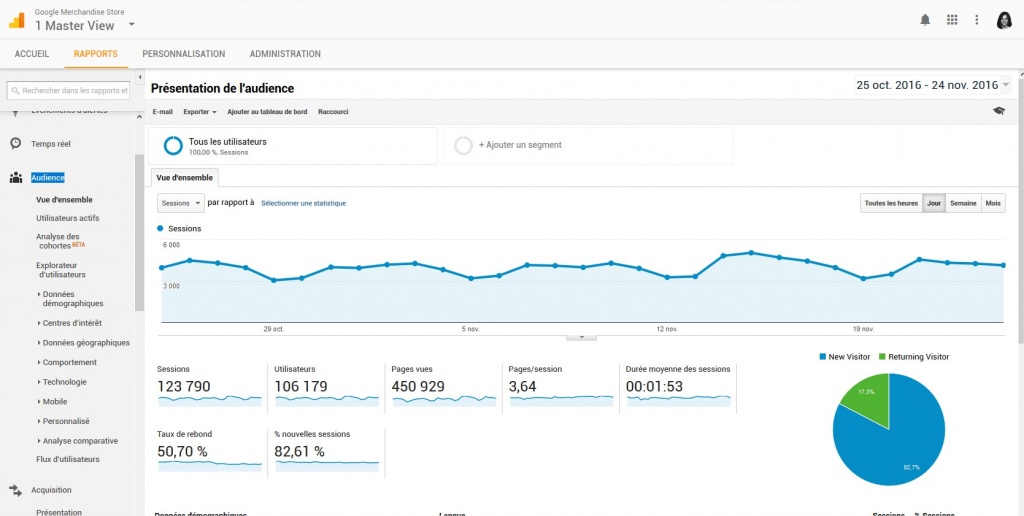Click the green Returning Visitor legend swatch
Screen dimensions: 1024x516
[x=882, y=357]
